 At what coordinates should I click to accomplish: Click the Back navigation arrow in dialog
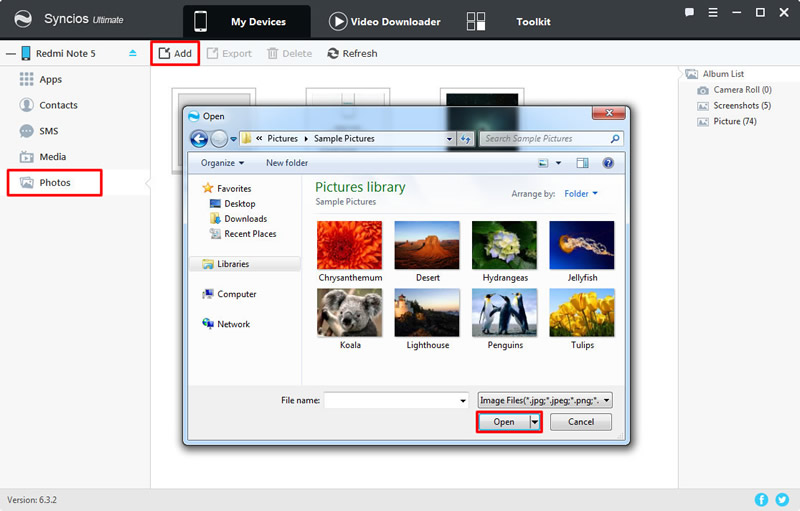pos(199,139)
